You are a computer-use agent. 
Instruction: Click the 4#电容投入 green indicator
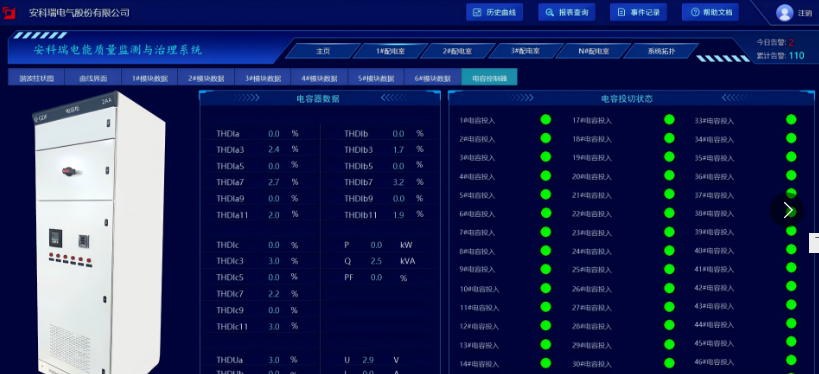click(545, 176)
